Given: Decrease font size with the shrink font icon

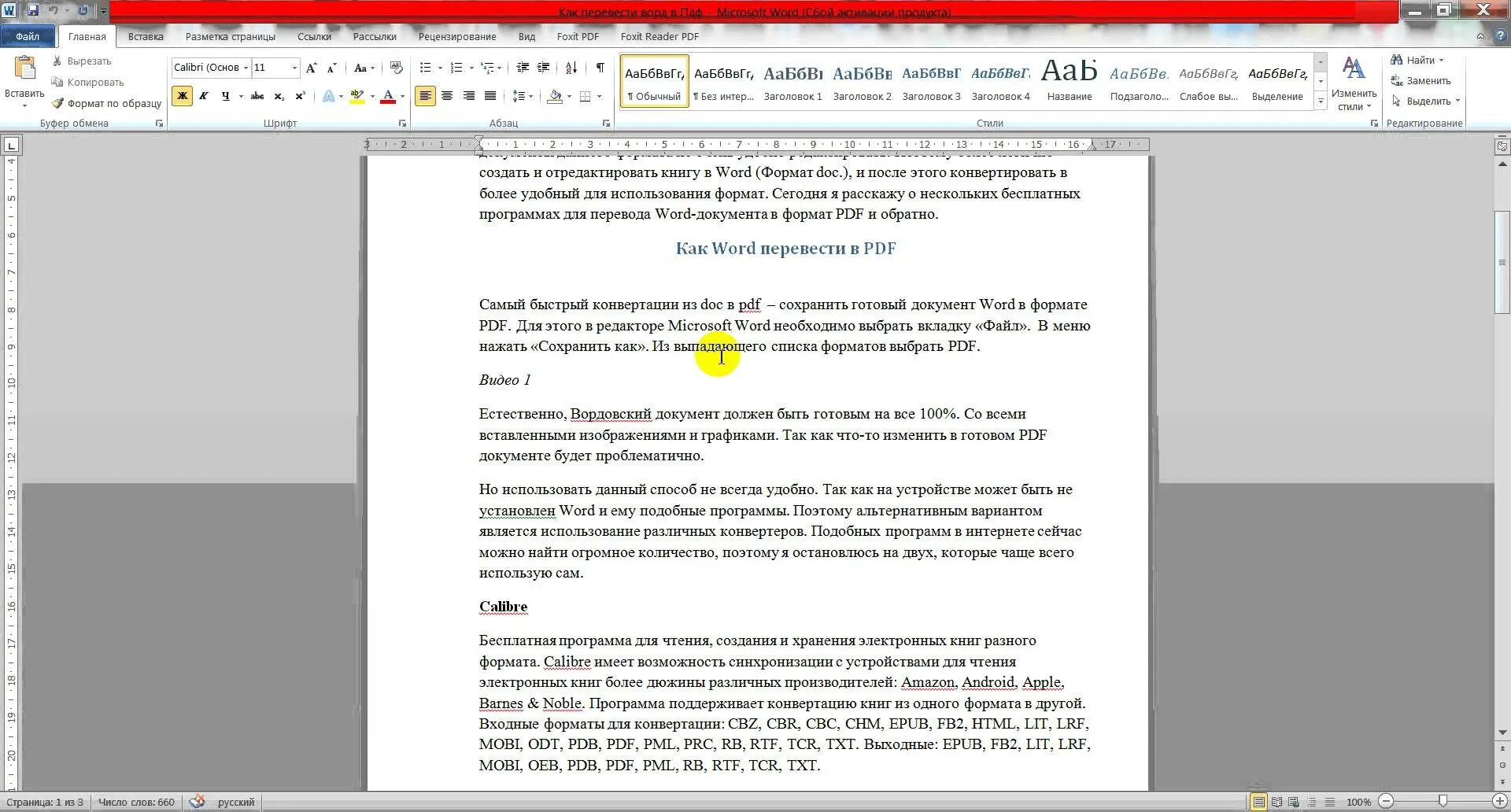Looking at the screenshot, I should click(x=331, y=68).
